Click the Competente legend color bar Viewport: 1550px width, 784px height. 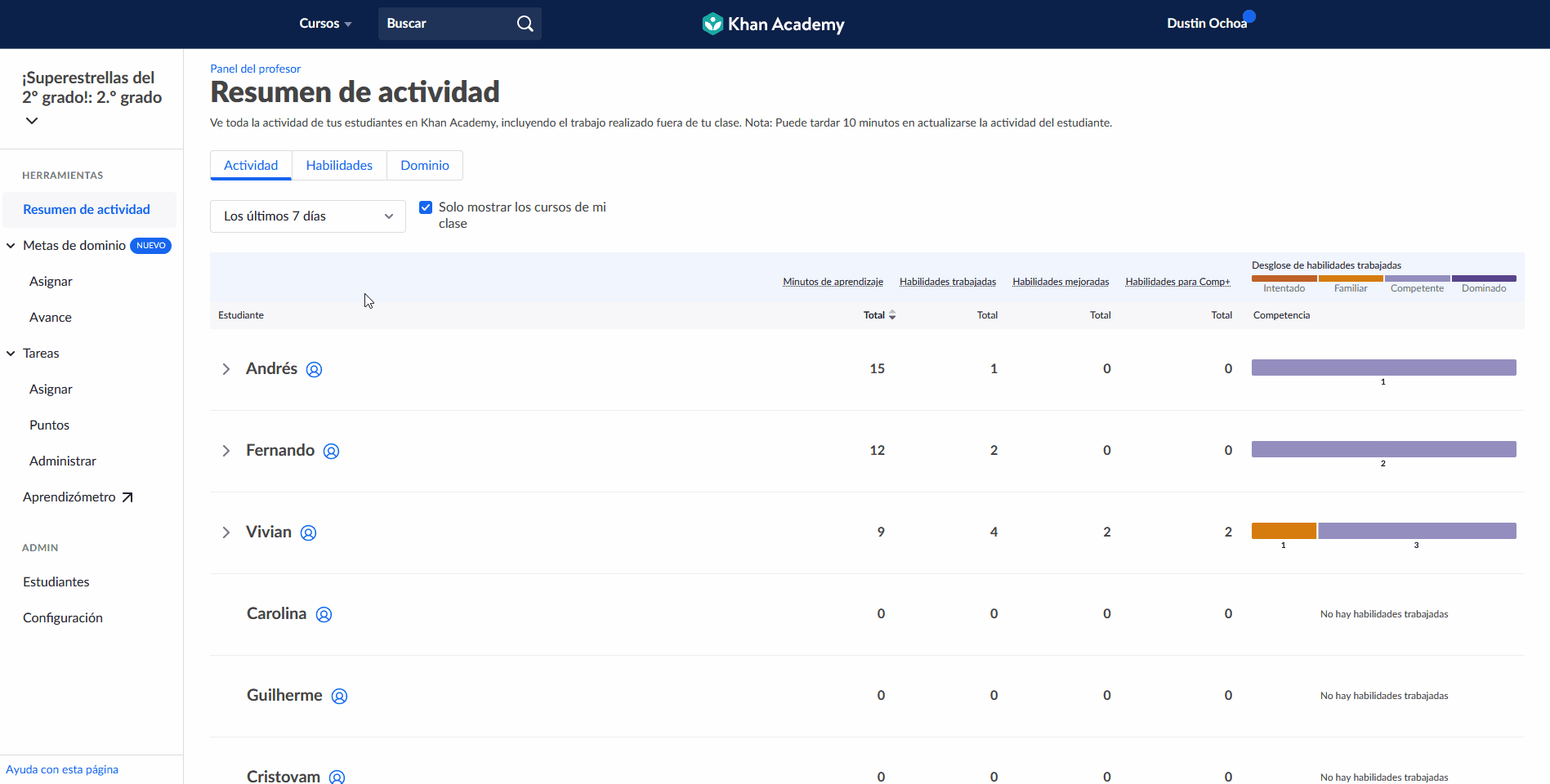tap(1418, 278)
